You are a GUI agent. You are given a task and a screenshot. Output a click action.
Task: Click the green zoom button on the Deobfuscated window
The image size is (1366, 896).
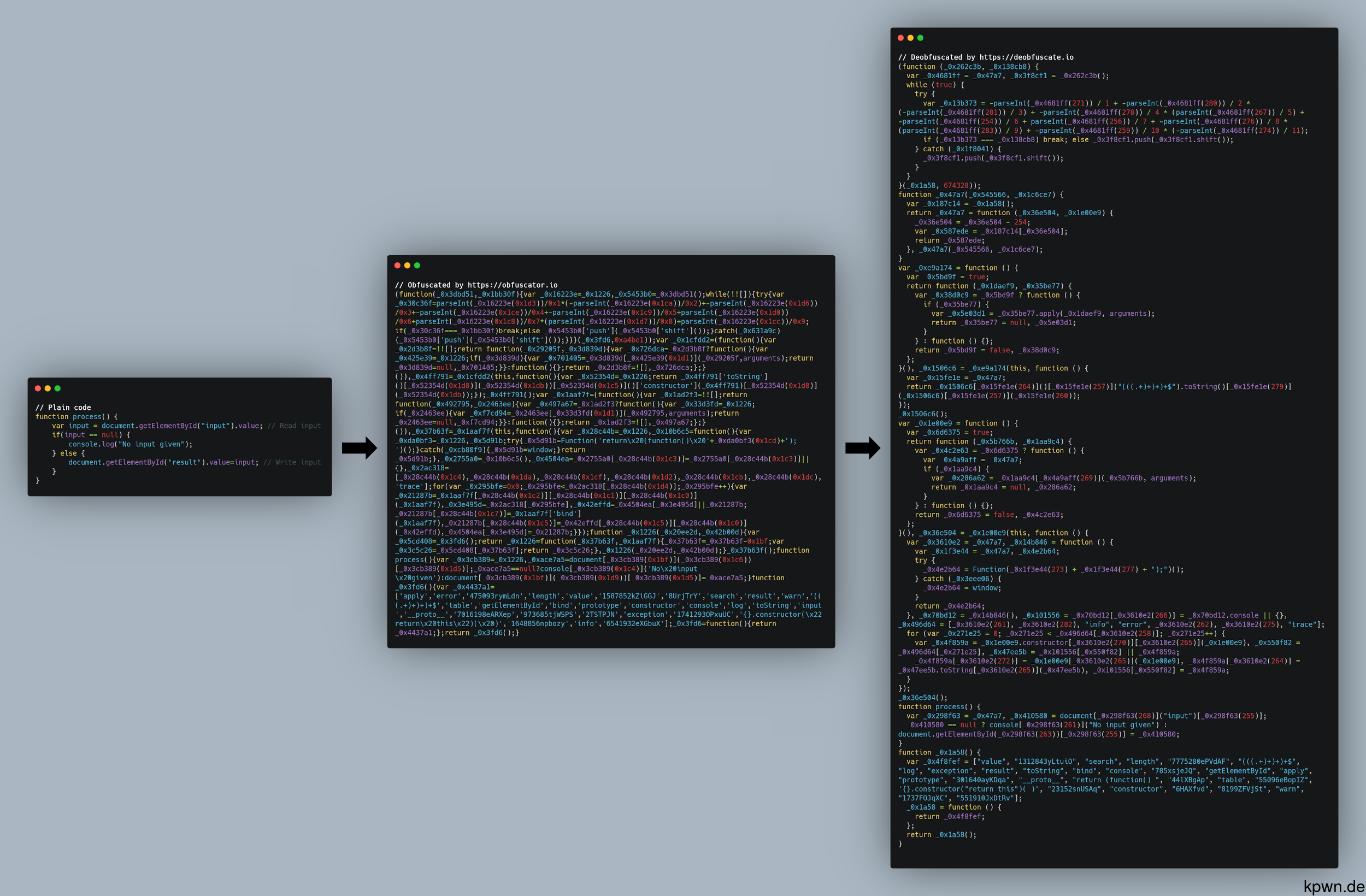pyautogui.click(x=920, y=37)
